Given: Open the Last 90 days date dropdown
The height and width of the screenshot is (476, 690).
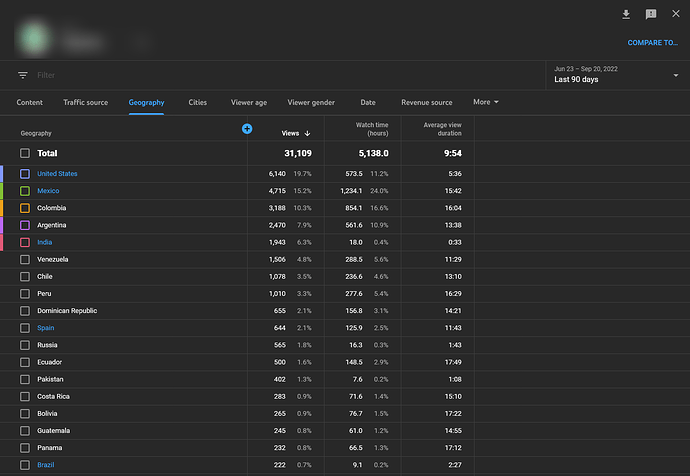Looking at the screenshot, I should [x=616, y=75].
